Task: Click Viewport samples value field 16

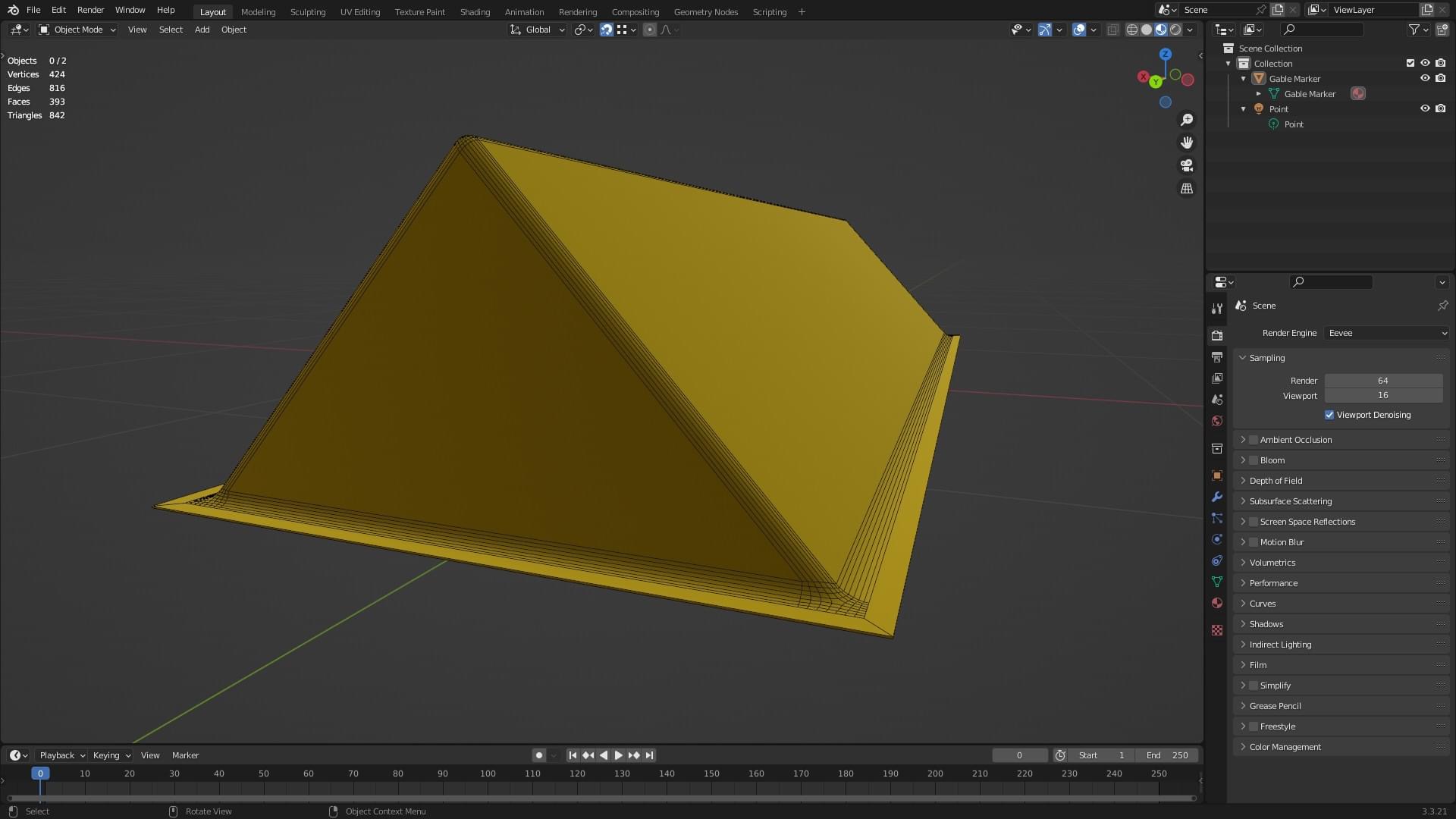Action: click(x=1383, y=396)
